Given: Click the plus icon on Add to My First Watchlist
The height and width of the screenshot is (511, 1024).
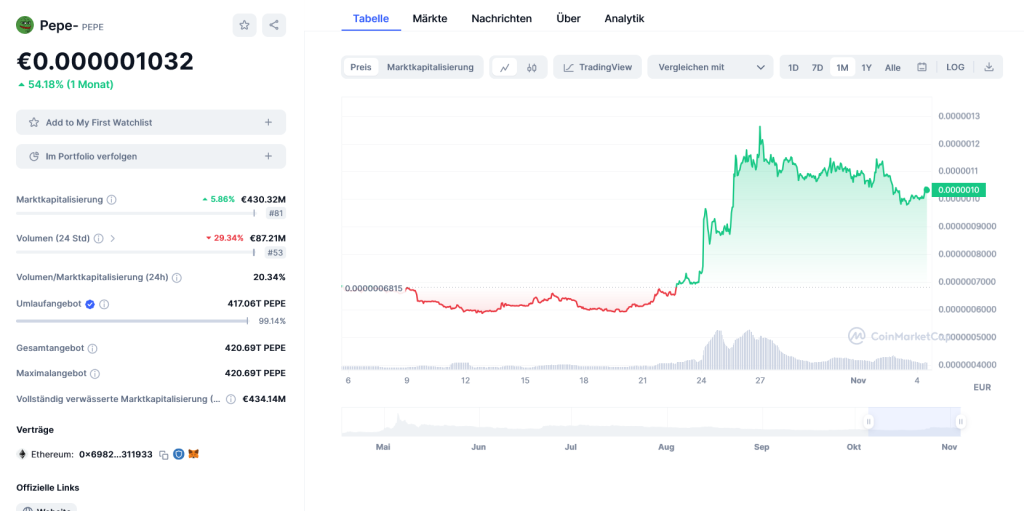Looking at the screenshot, I should pos(268,122).
